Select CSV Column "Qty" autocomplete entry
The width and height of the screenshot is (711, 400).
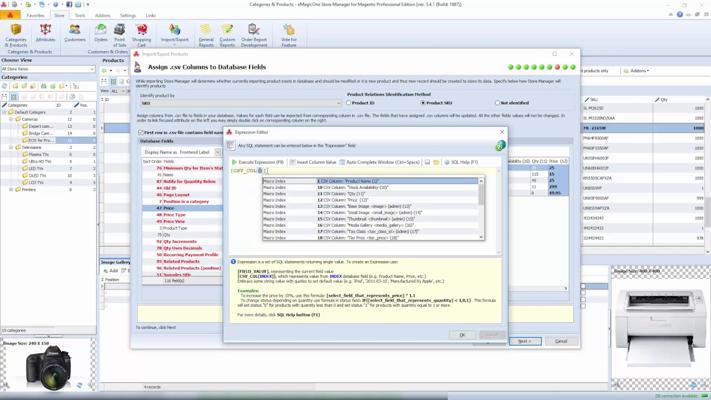[370, 194]
